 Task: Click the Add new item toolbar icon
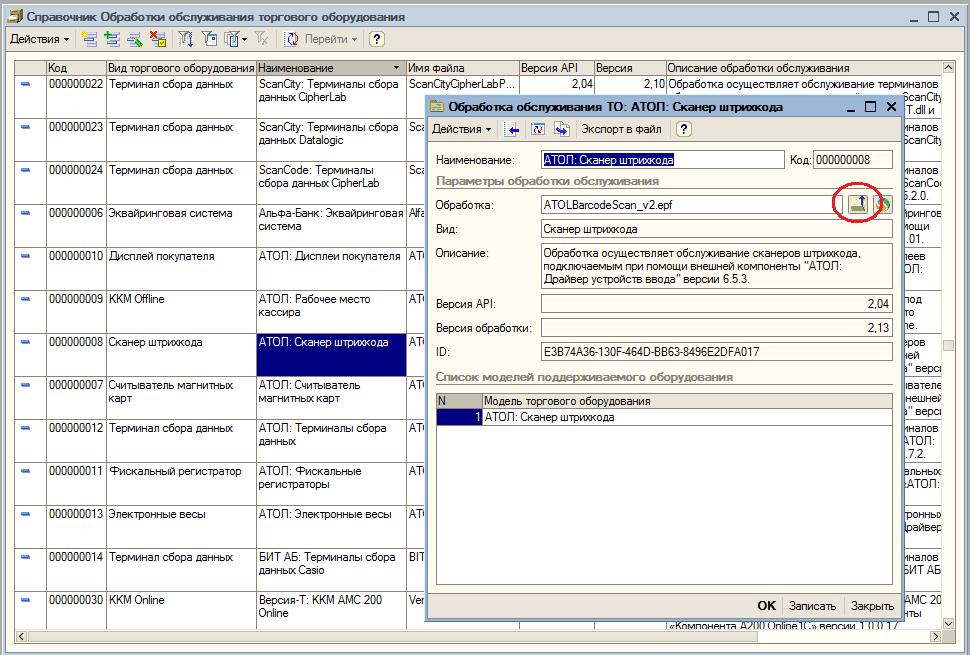(90, 40)
